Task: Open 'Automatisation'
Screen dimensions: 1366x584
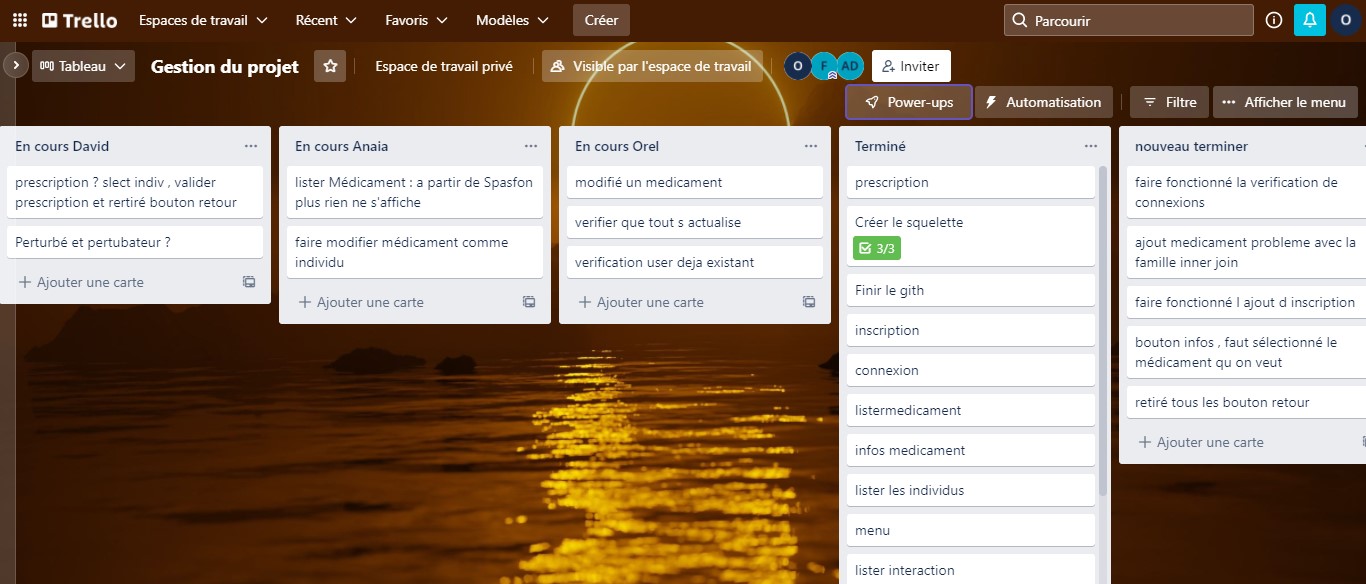Action: [x=1043, y=102]
